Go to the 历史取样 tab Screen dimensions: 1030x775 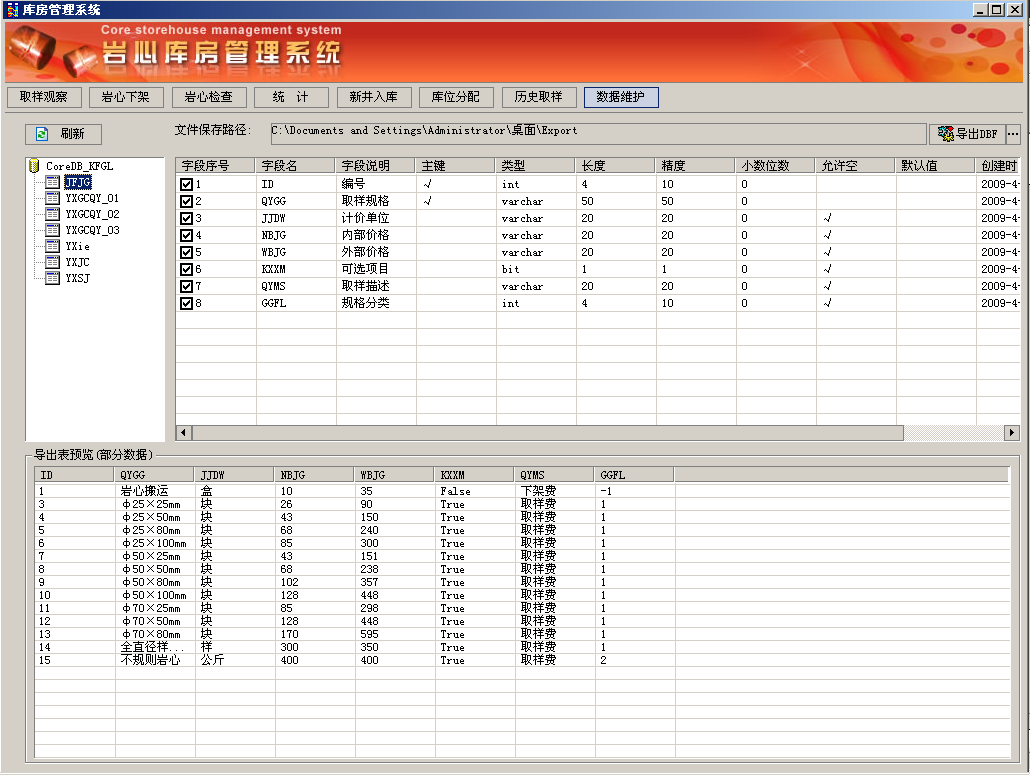[538, 97]
